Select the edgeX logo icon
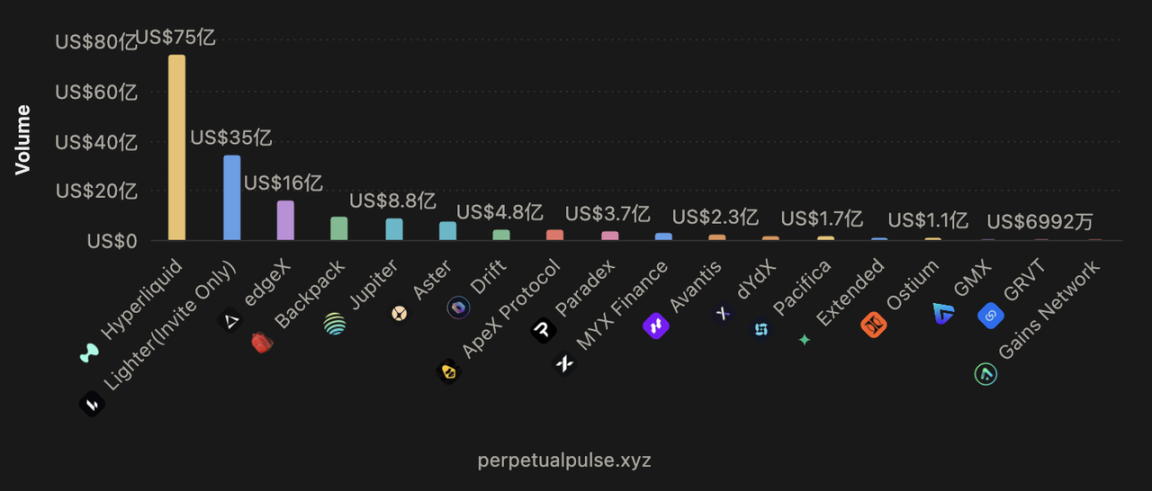 coord(231,321)
